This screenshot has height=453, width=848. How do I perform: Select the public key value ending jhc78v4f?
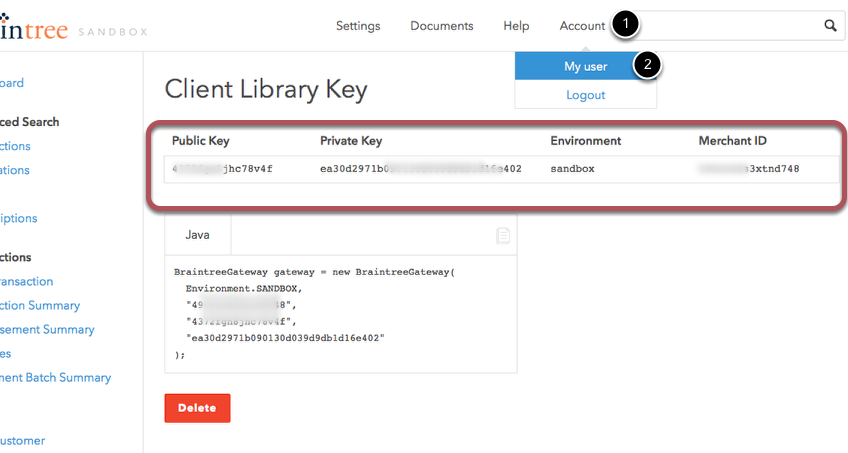coord(222,169)
